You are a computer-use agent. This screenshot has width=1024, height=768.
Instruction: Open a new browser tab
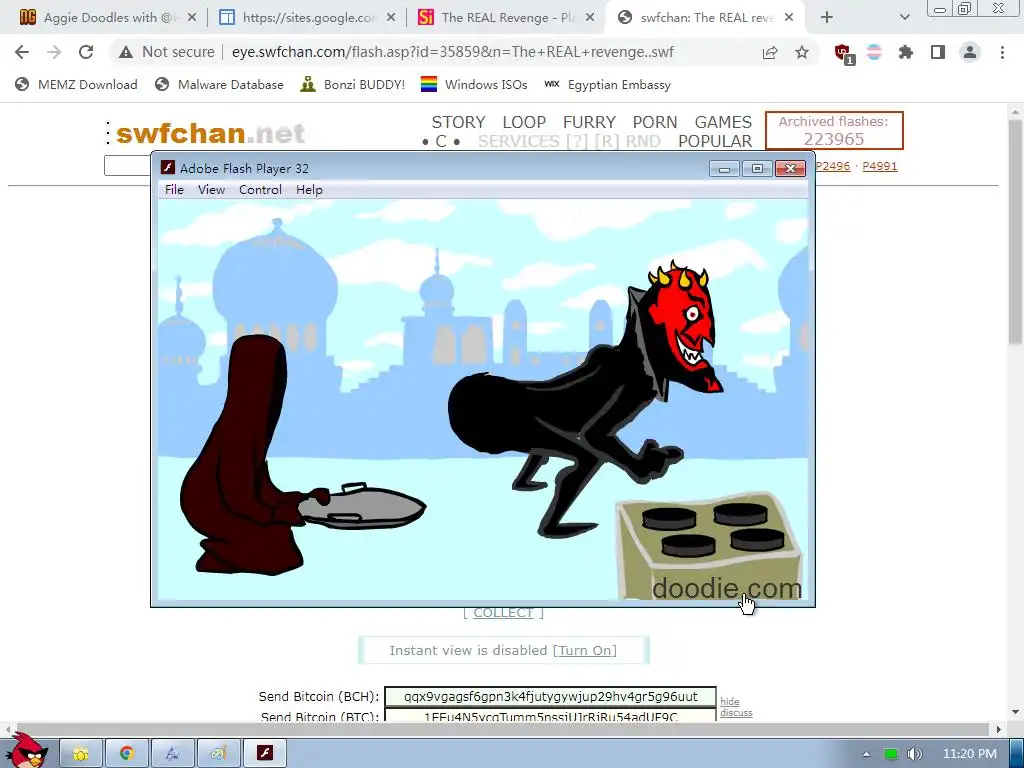click(x=827, y=18)
